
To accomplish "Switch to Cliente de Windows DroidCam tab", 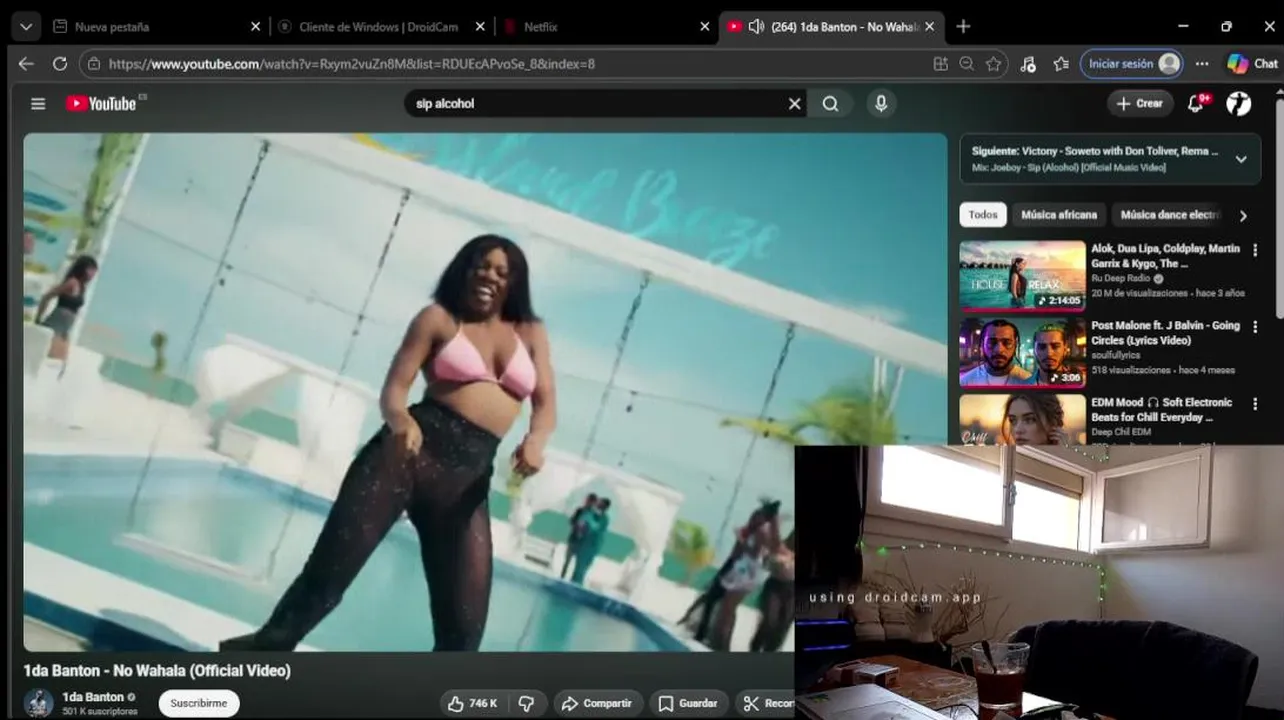I will (381, 27).
